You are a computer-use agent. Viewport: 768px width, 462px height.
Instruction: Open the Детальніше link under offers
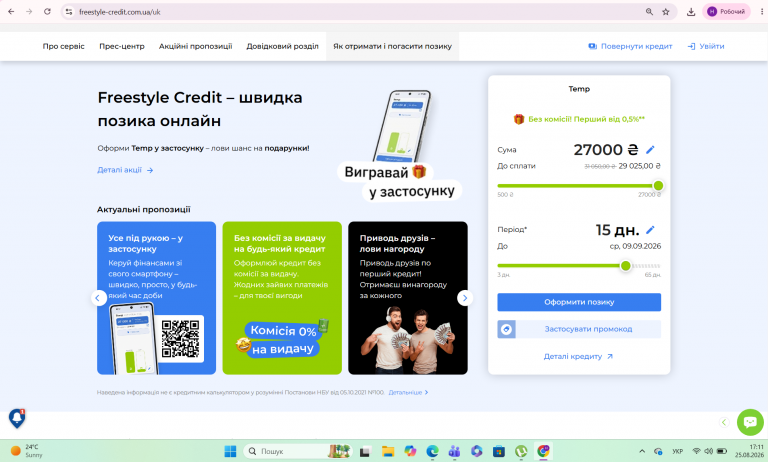coord(408,392)
